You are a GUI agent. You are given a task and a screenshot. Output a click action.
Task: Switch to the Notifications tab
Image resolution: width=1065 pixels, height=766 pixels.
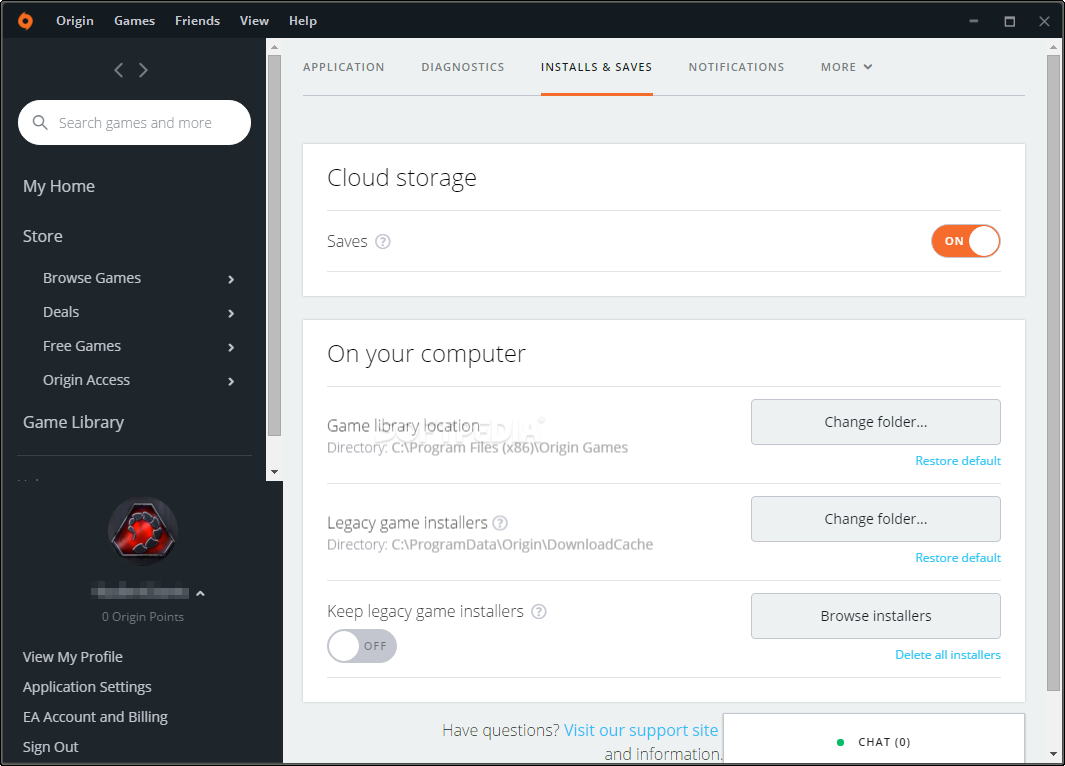pos(736,67)
